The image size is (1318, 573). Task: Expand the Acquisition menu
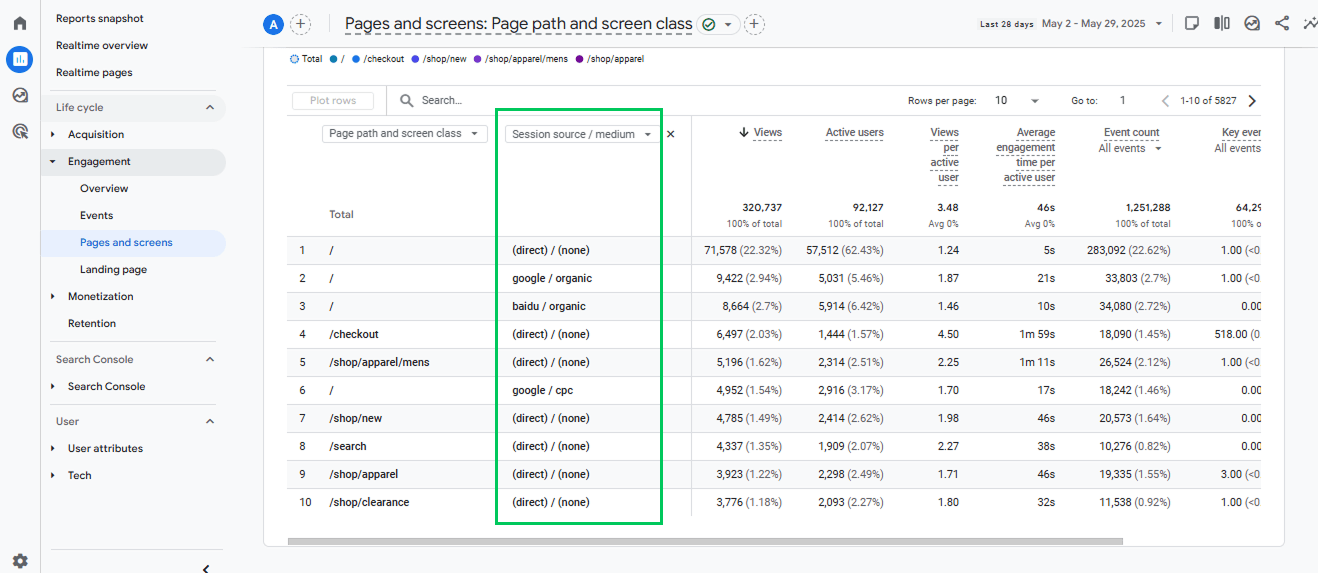pos(53,134)
